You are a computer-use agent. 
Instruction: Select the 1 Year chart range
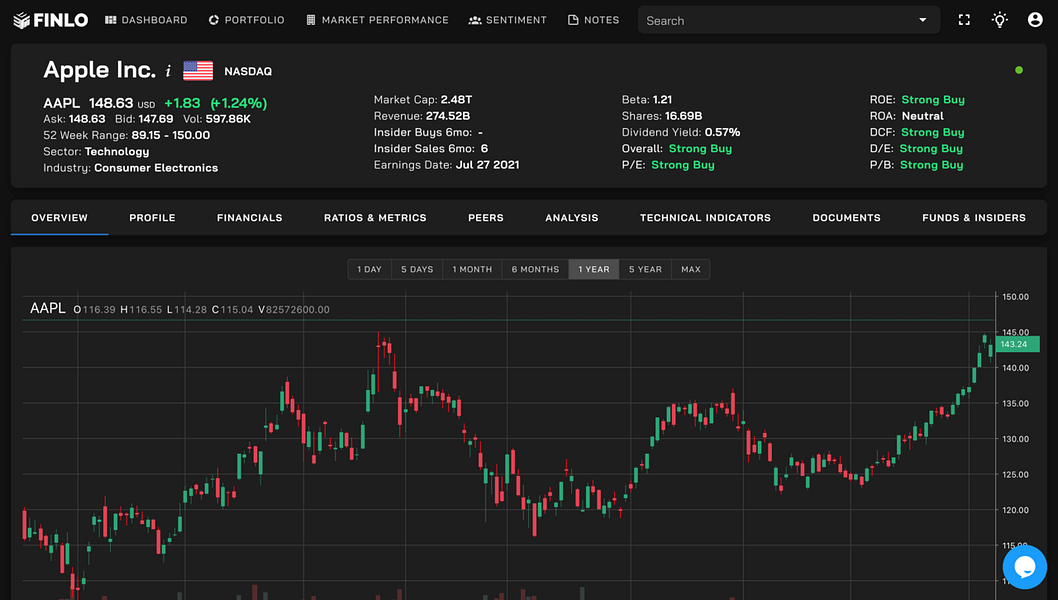[x=594, y=269]
